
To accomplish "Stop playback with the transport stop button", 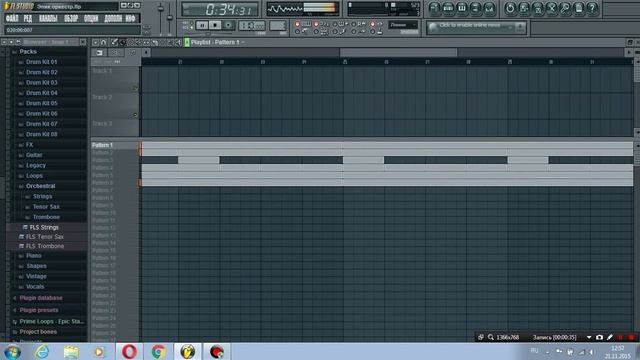I will coord(215,25).
